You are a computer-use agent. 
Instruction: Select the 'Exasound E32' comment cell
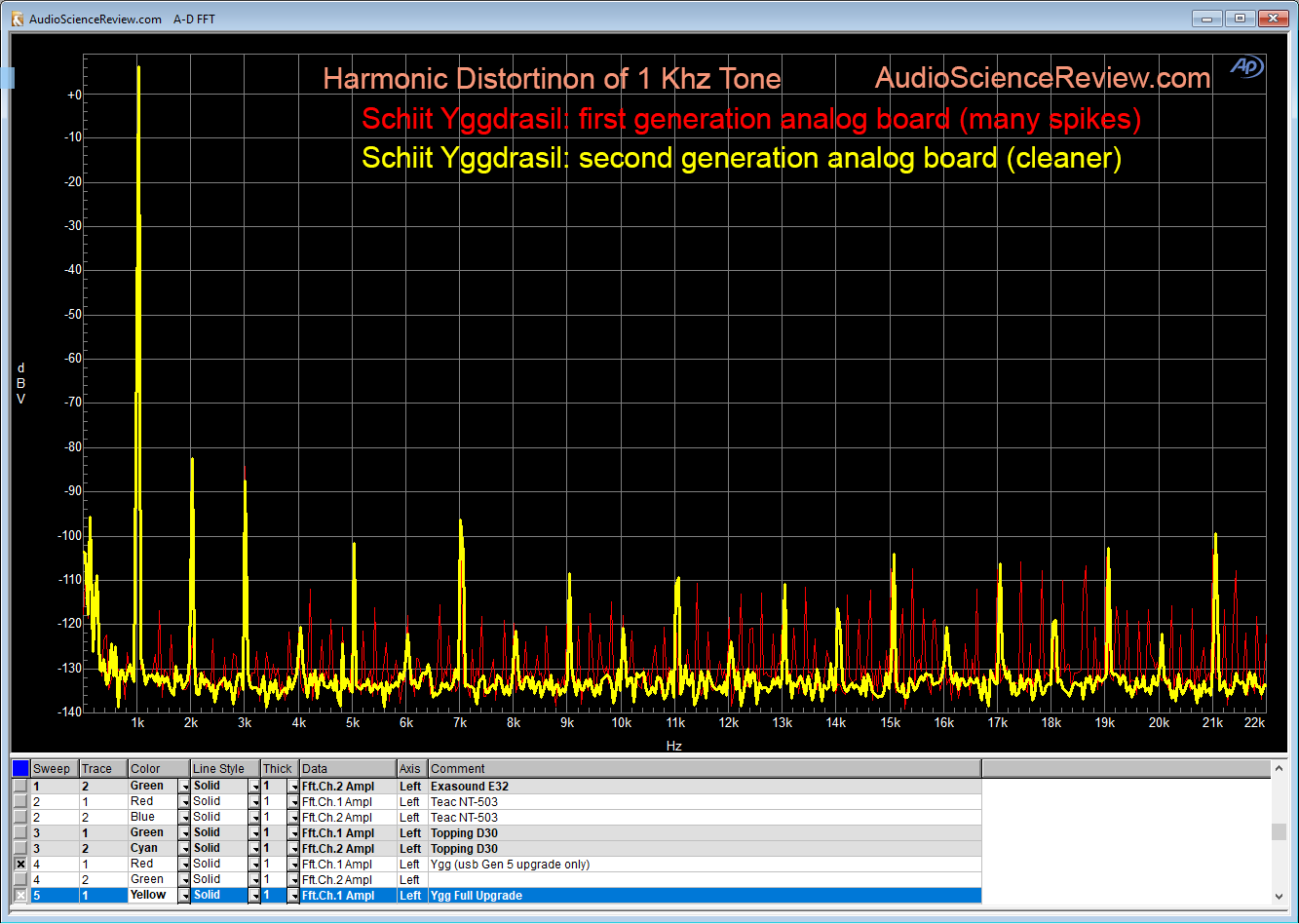click(x=705, y=786)
